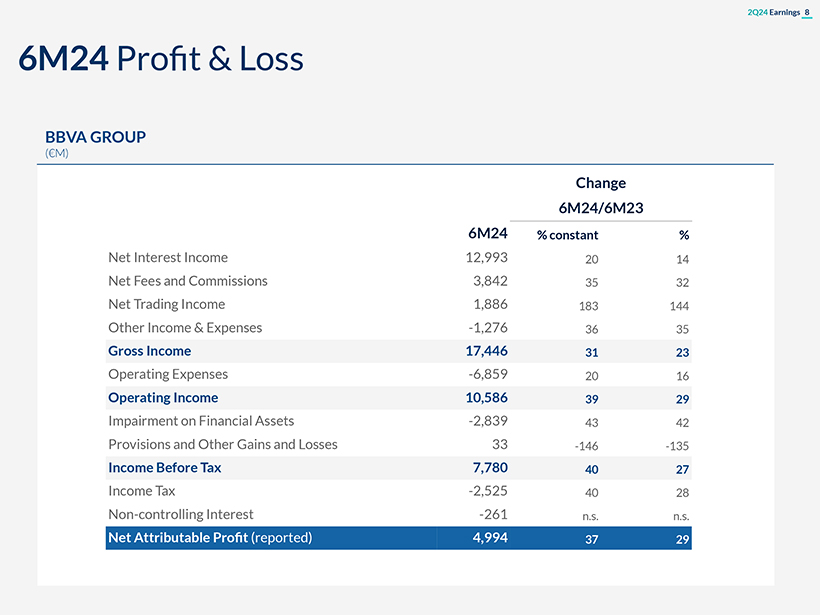Click the Gross Income value 17,446
Screen dimensions: 820x615
(486, 351)
